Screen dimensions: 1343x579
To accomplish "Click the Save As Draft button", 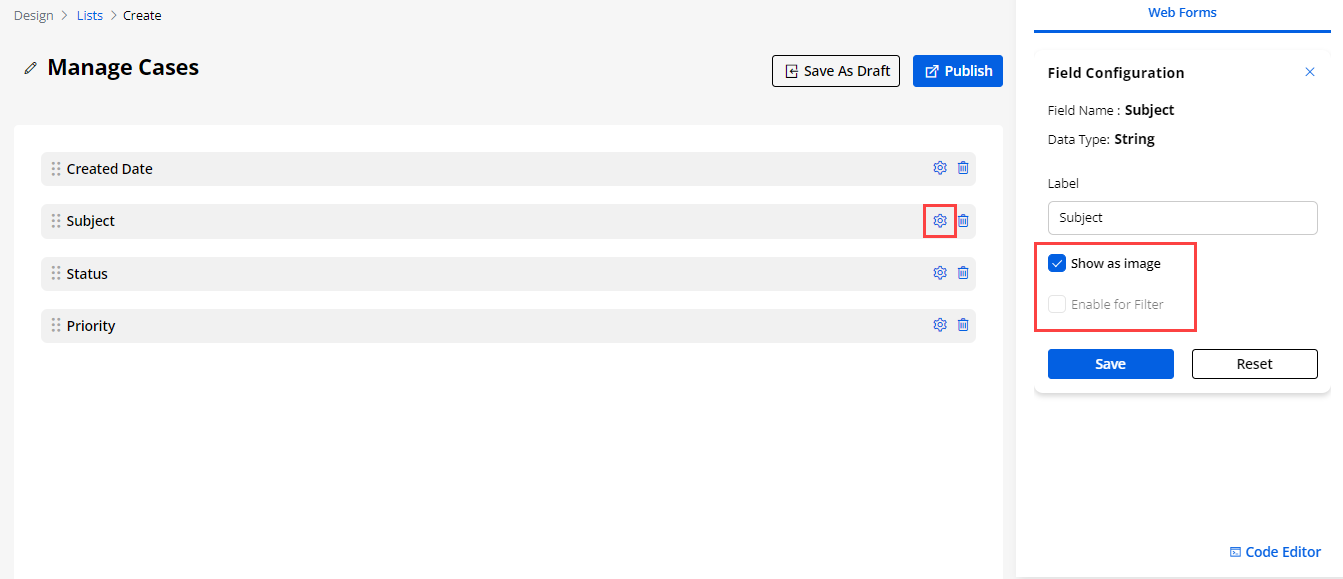I will pyautogui.click(x=836, y=71).
